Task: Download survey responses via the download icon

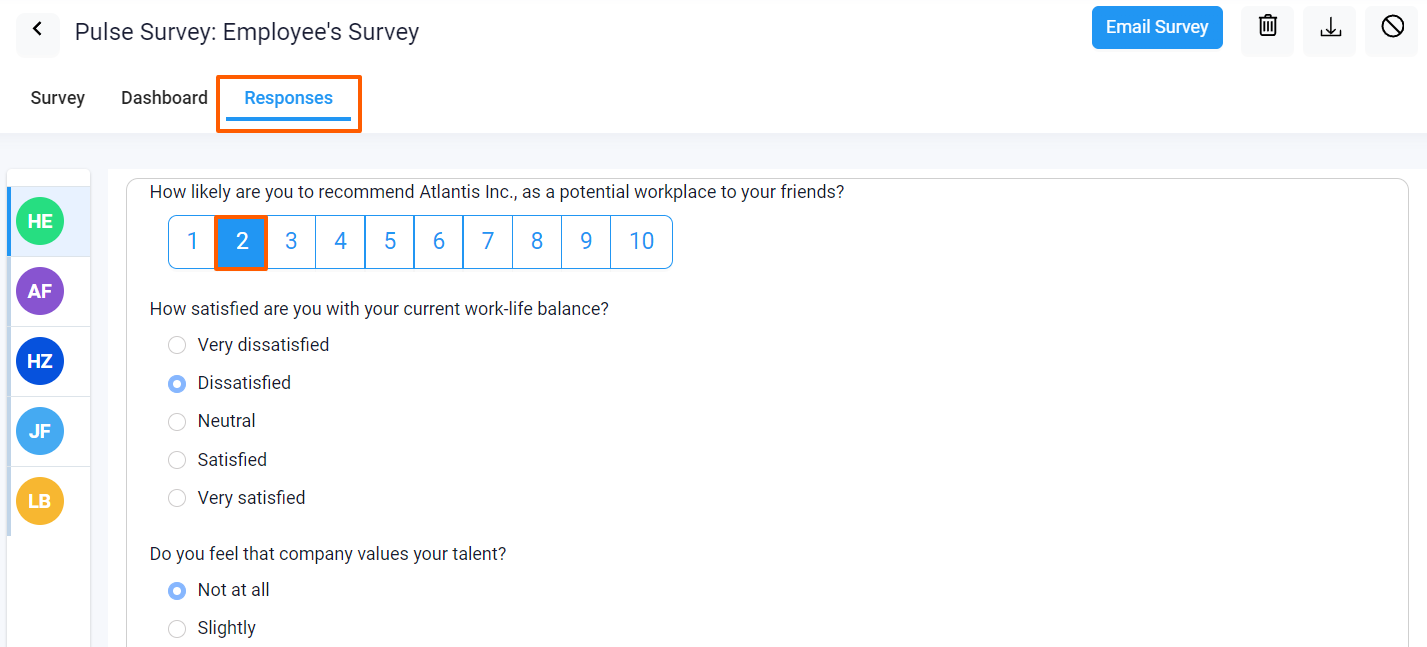Action: point(1329,27)
